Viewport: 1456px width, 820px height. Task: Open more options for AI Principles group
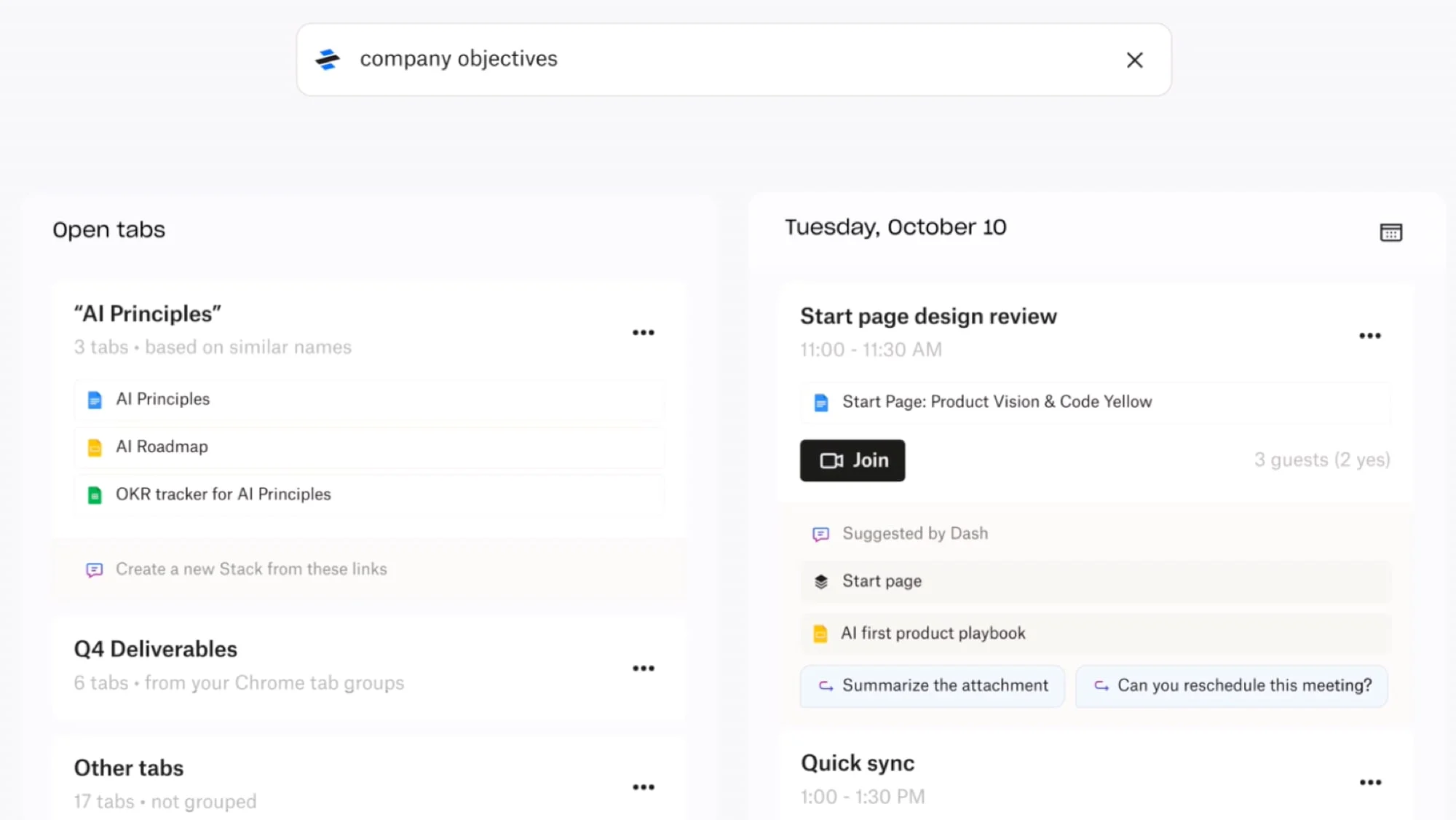click(643, 333)
